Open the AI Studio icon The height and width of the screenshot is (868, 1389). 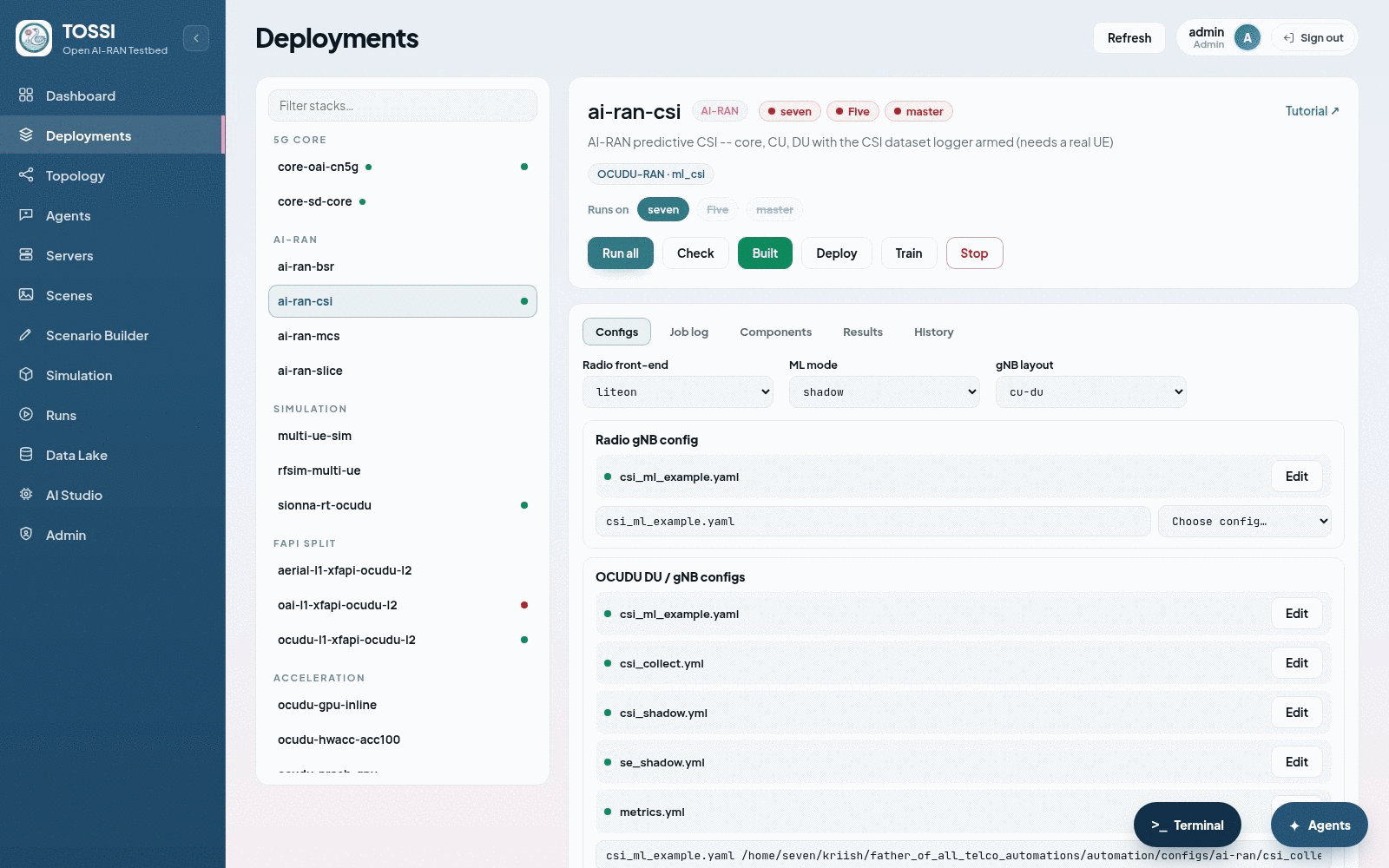[26, 494]
